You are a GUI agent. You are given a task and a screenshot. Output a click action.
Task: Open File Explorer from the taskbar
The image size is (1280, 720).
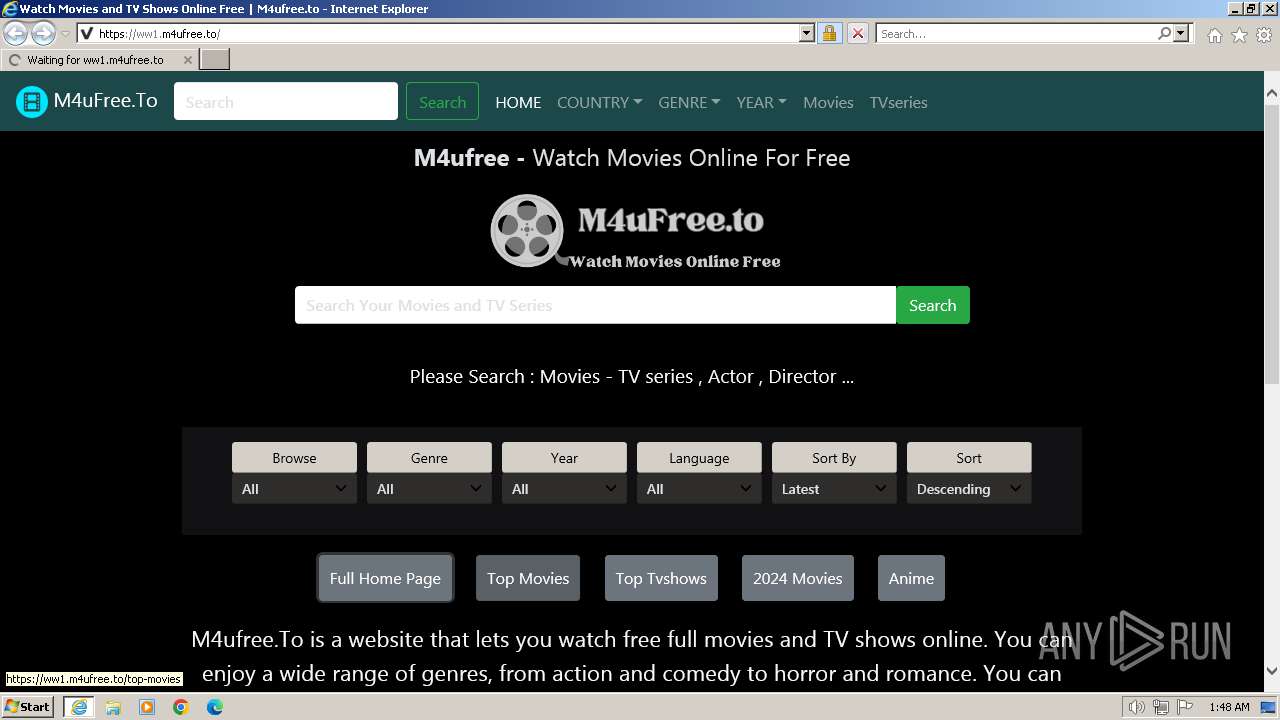tap(113, 707)
